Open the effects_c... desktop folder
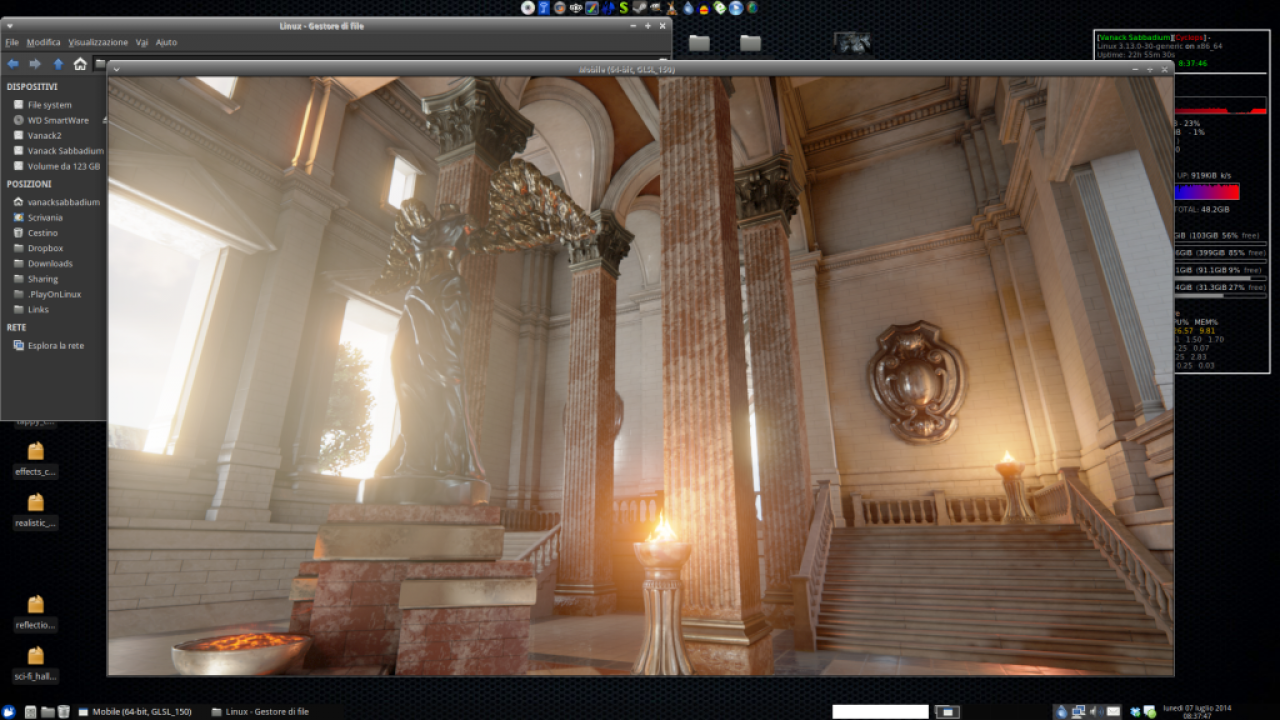This screenshot has width=1280, height=720. click(x=36, y=460)
